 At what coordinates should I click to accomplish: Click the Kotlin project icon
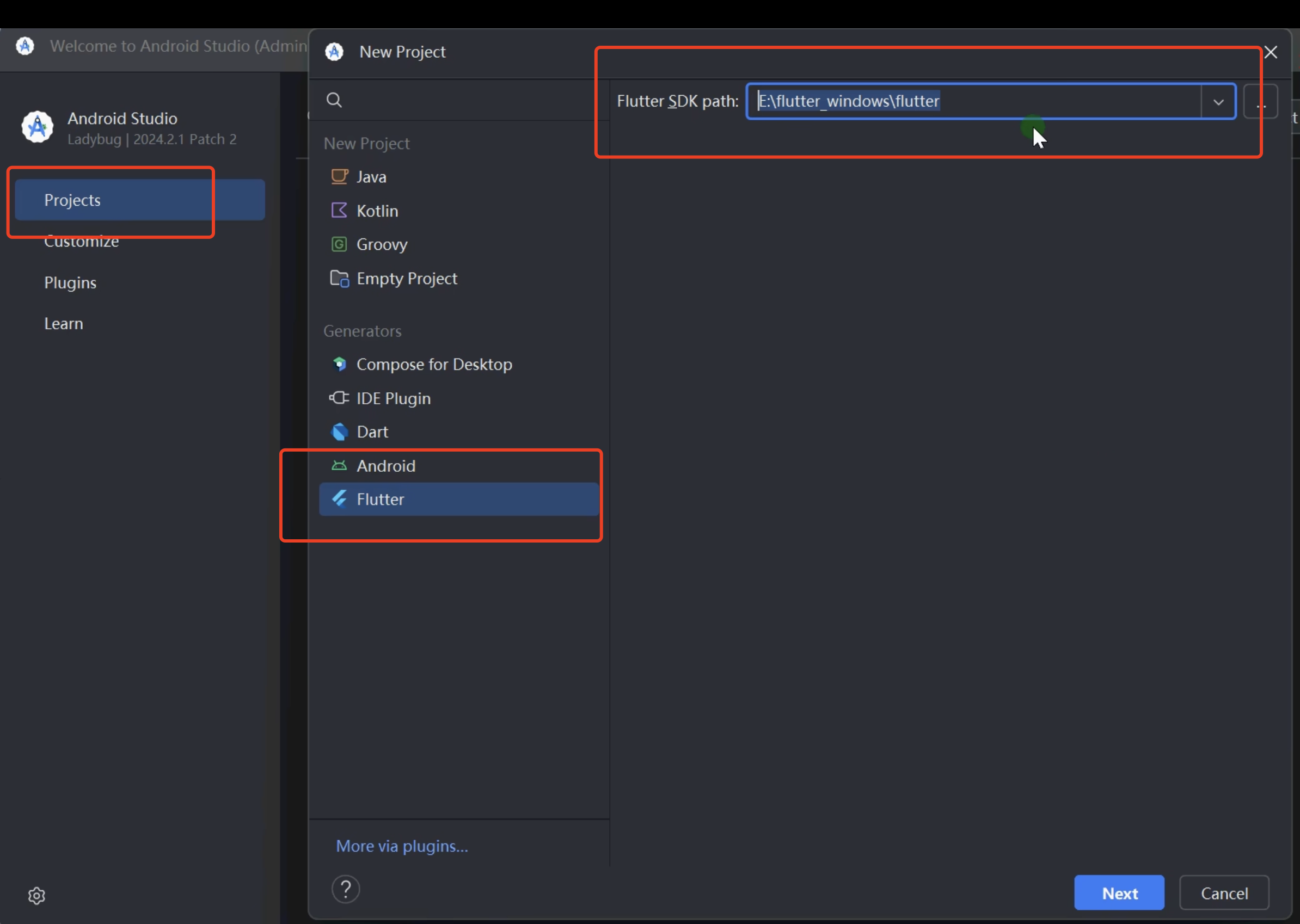click(339, 211)
